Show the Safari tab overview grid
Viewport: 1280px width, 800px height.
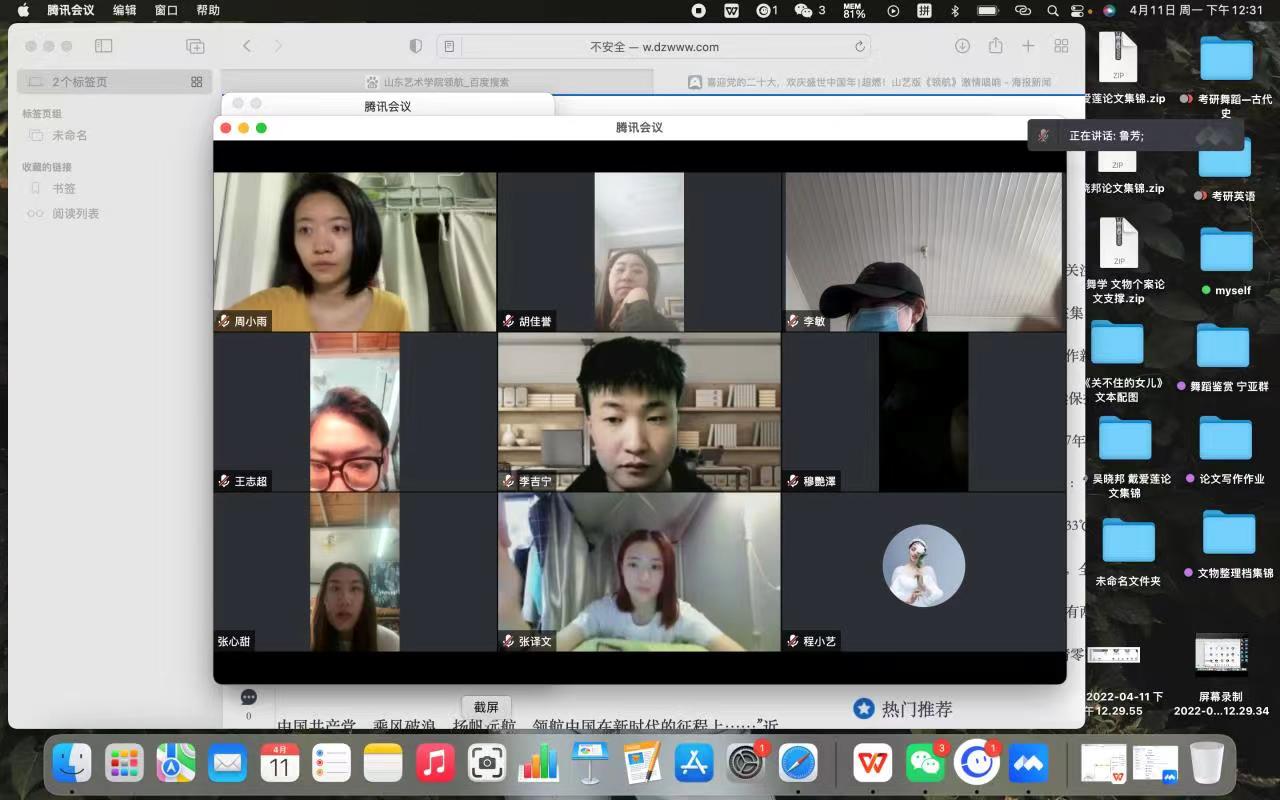(1061, 46)
